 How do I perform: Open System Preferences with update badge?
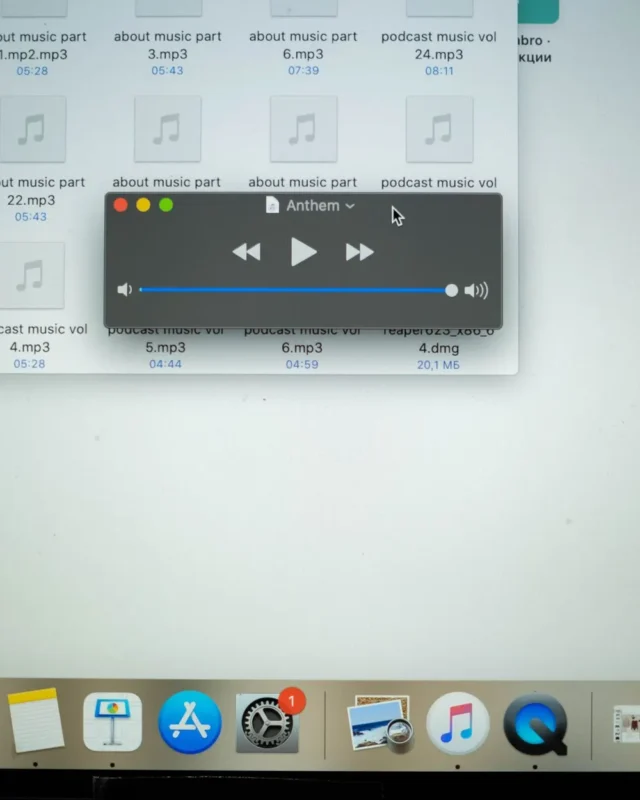[x=267, y=723]
